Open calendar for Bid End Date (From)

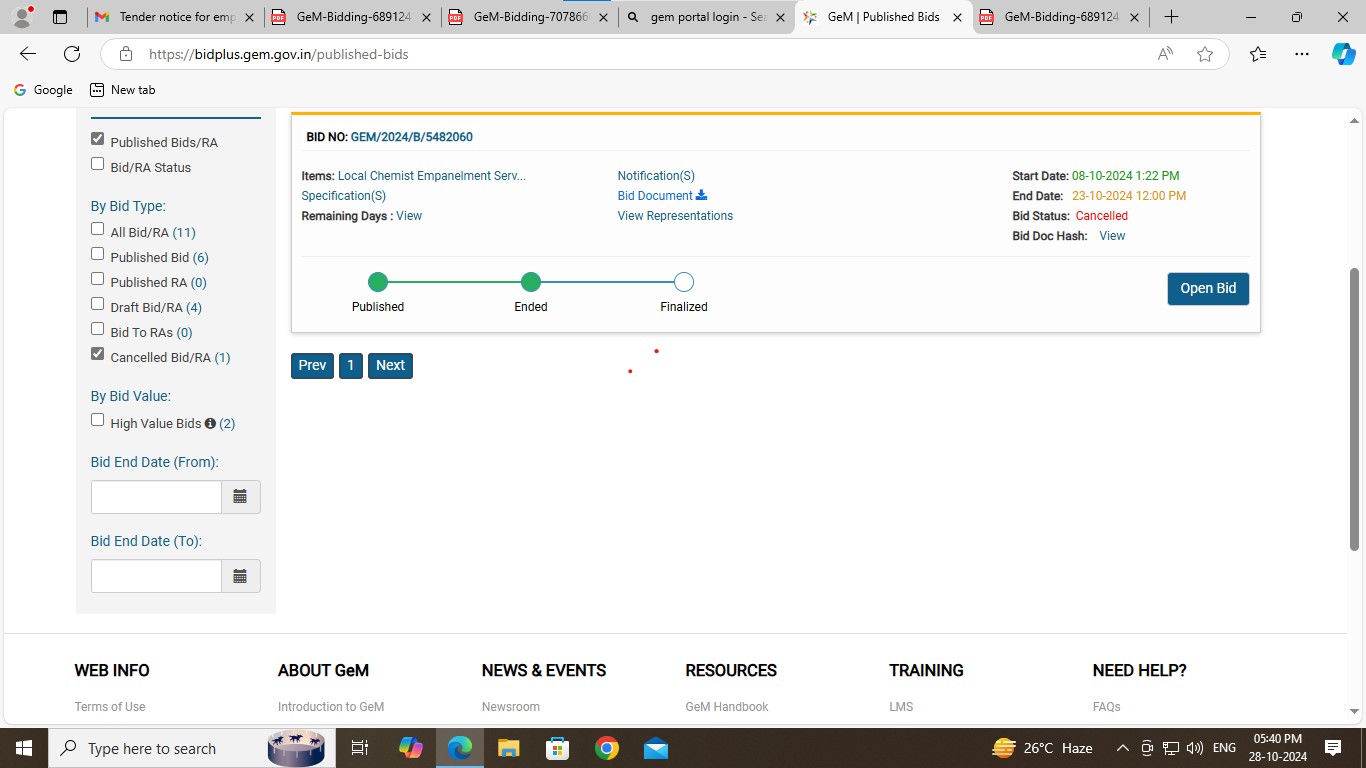(240, 497)
